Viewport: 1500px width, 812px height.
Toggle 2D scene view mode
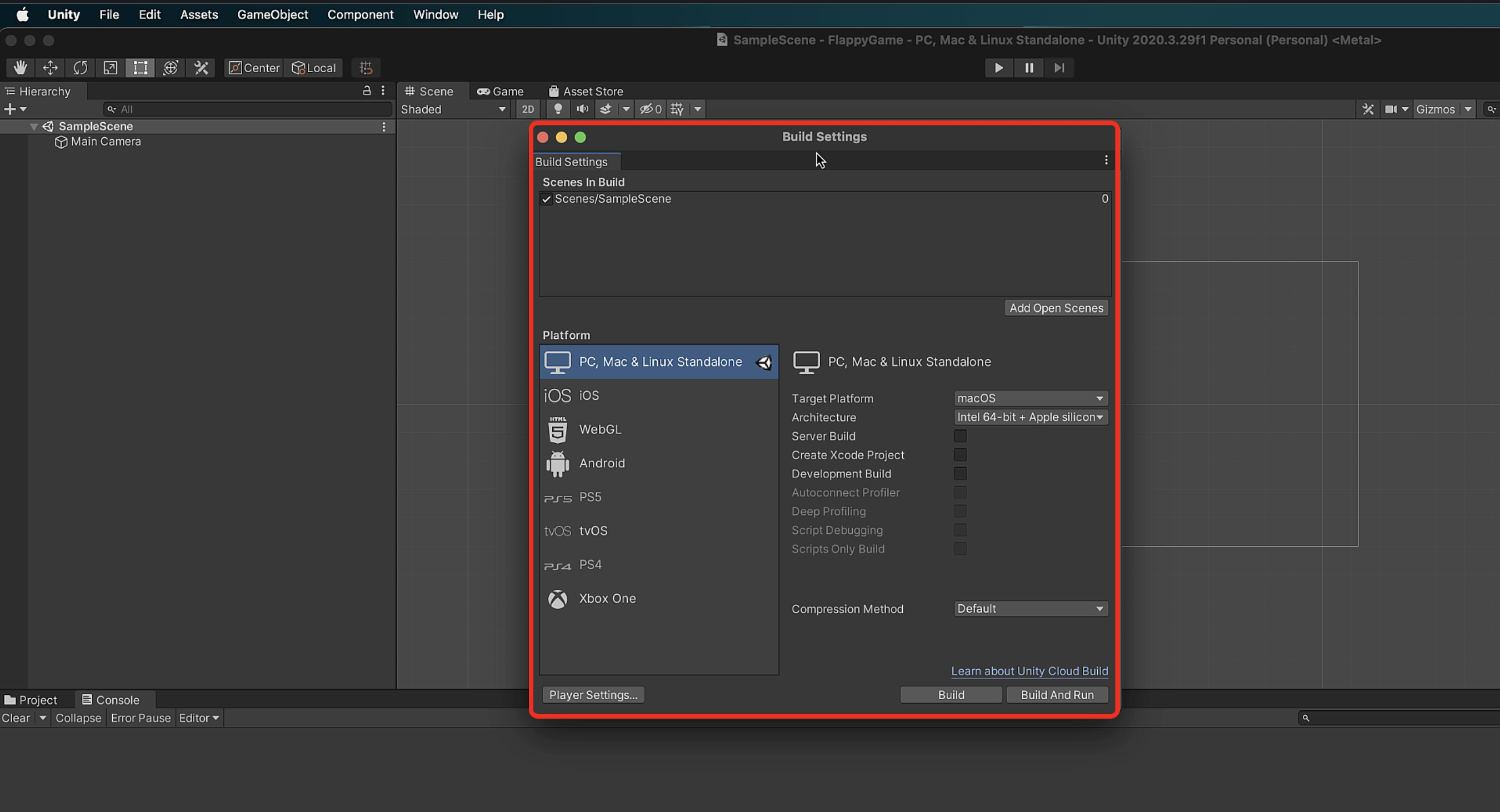pos(527,109)
